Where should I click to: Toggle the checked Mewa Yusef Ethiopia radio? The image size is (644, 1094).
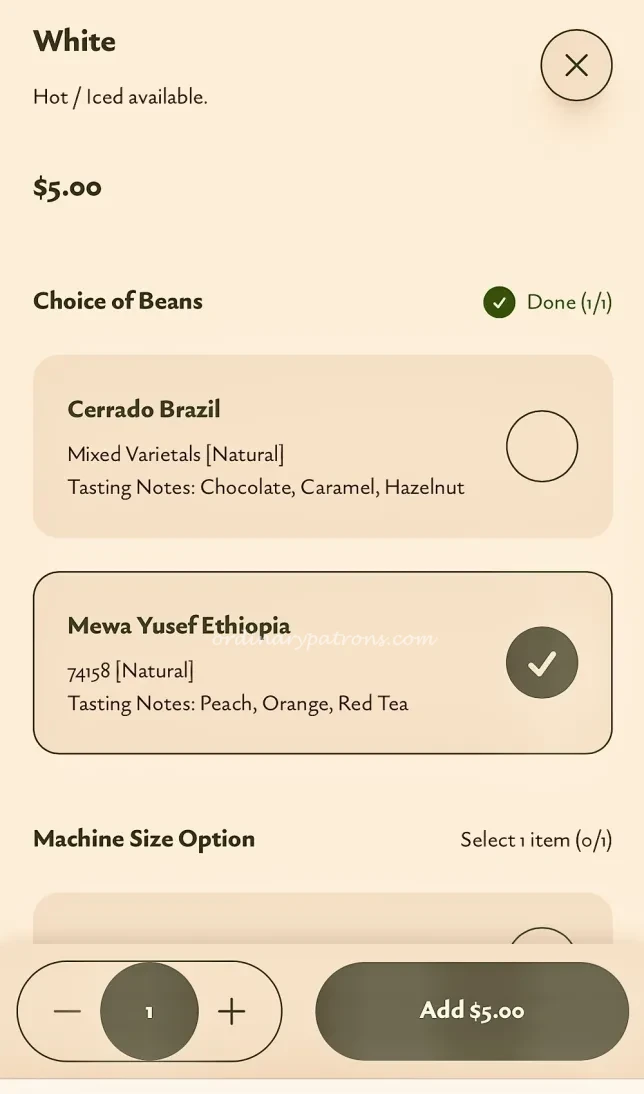[542, 663]
